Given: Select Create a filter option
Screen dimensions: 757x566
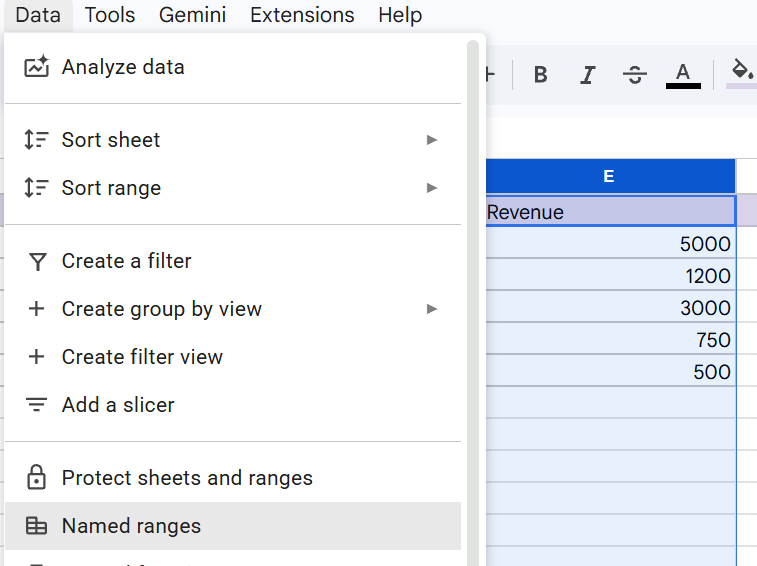Looking at the screenshot, I should pyautogui.click(x=233, y=261).
